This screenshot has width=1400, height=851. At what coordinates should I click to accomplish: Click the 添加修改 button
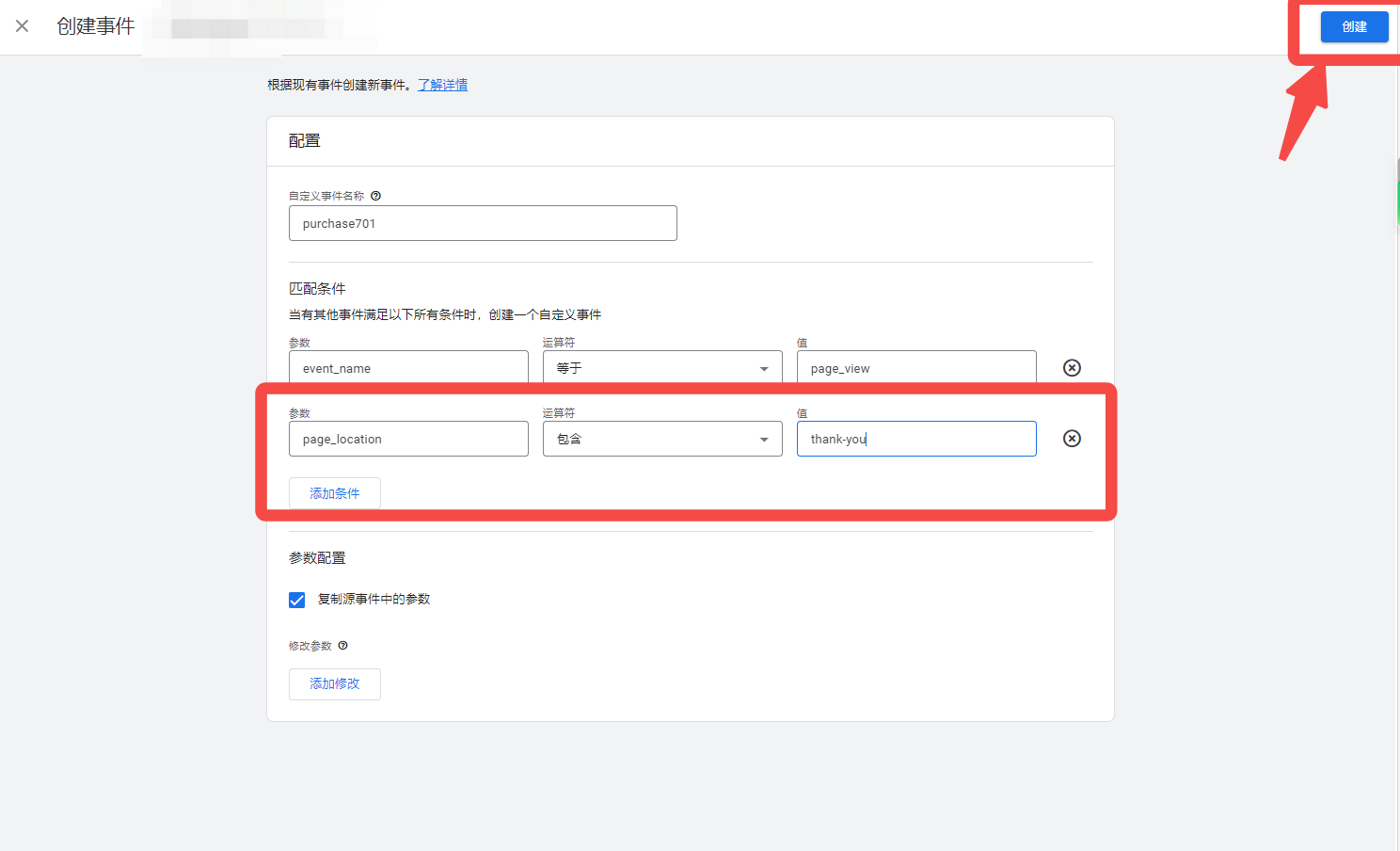[334, 684]
